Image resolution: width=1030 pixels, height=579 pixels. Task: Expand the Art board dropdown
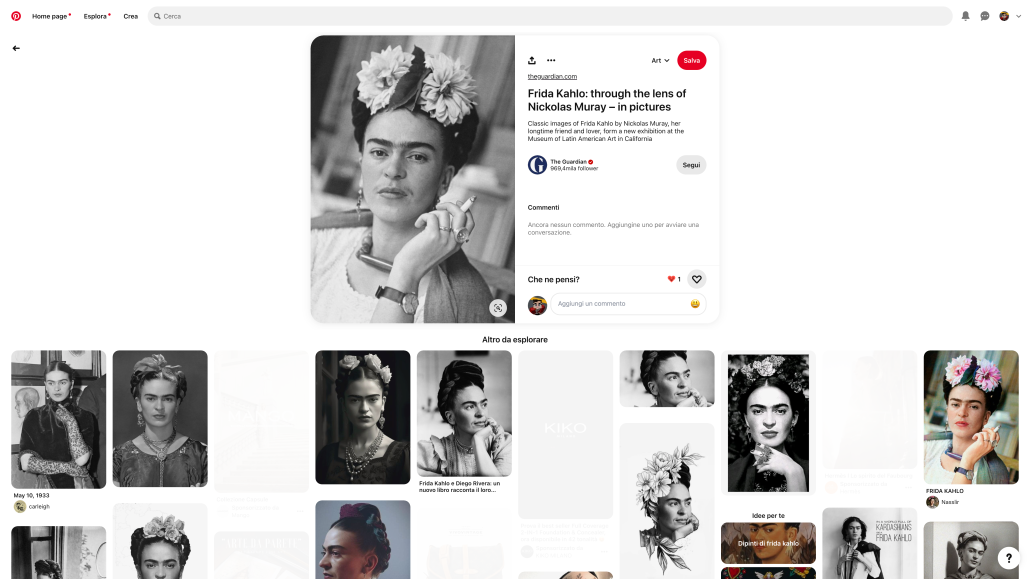pos(660,60)
